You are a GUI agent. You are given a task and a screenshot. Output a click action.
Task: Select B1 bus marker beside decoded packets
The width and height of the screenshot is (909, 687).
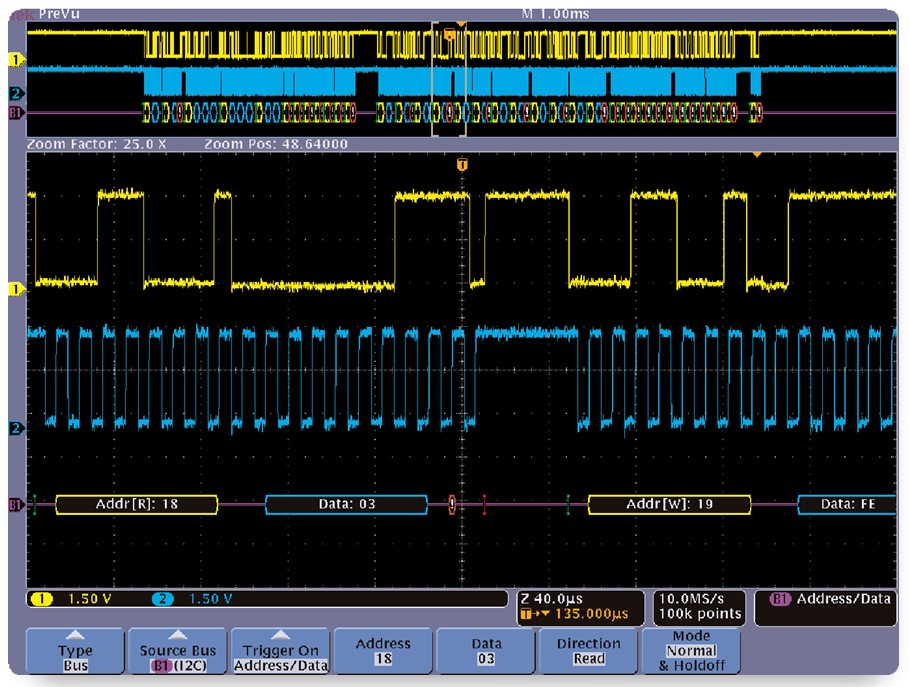click(15, 505)
